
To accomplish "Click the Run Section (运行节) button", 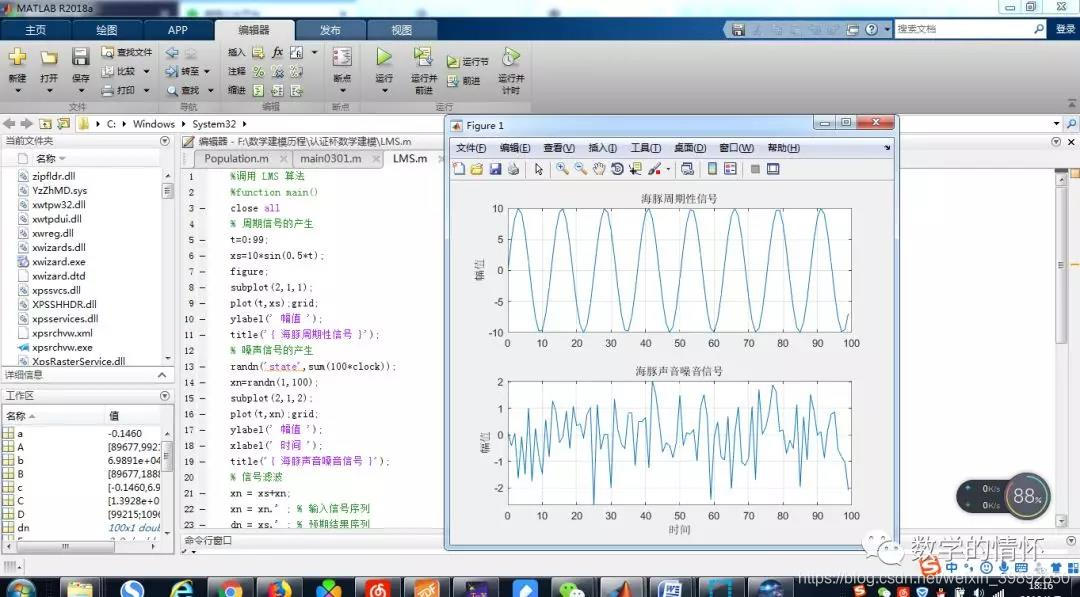I will 468,61.
